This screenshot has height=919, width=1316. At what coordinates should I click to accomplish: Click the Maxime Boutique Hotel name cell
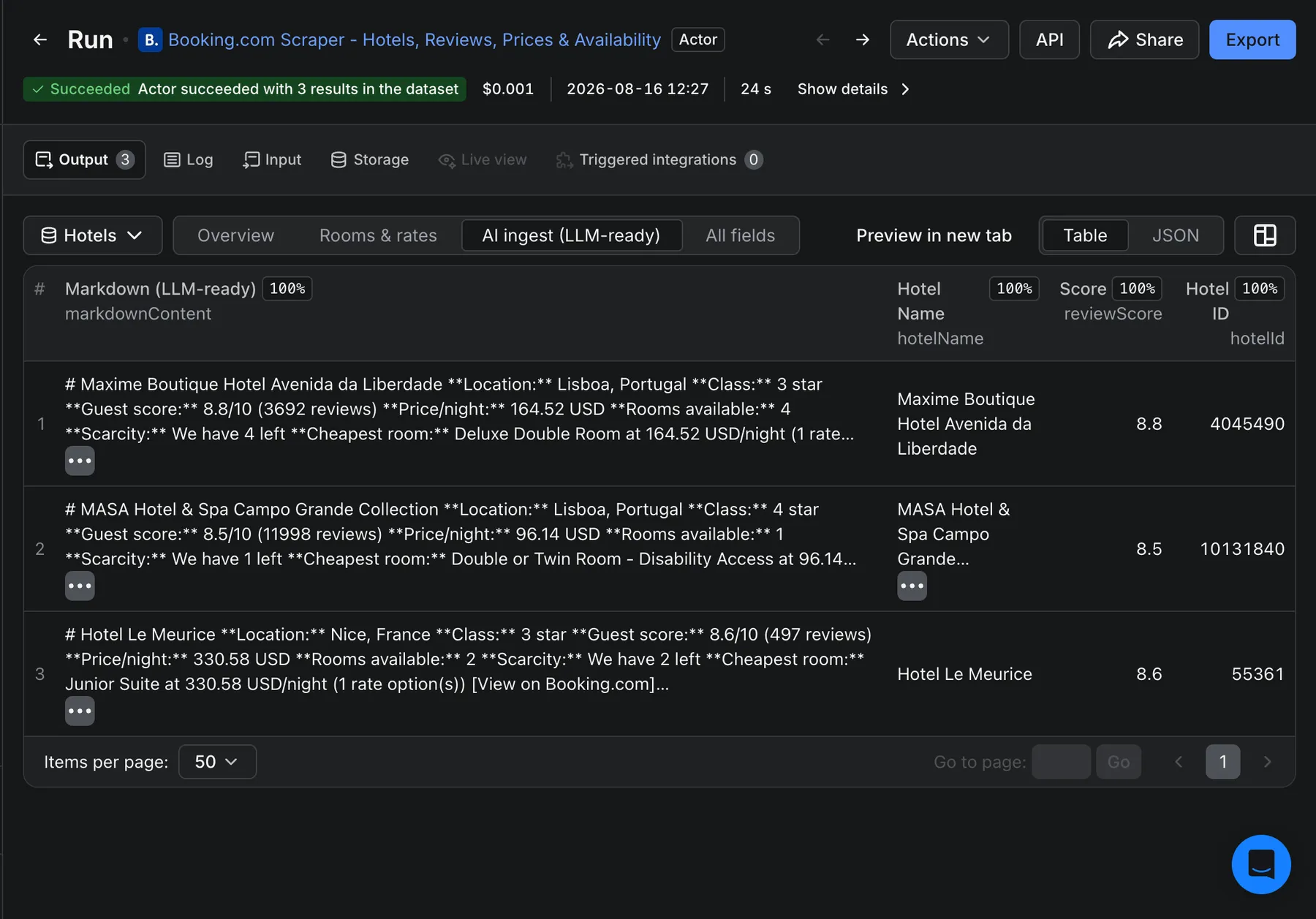966,424
